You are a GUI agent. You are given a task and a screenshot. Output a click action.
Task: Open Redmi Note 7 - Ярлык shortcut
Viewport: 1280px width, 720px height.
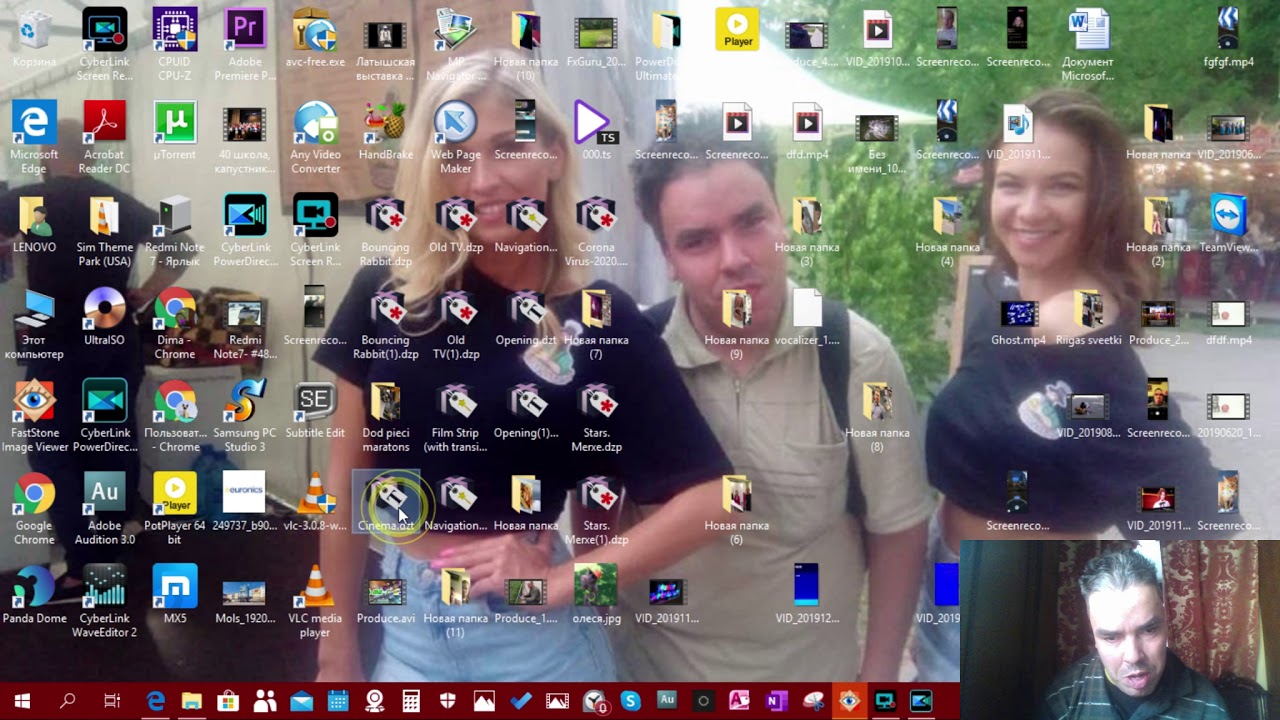175,229
